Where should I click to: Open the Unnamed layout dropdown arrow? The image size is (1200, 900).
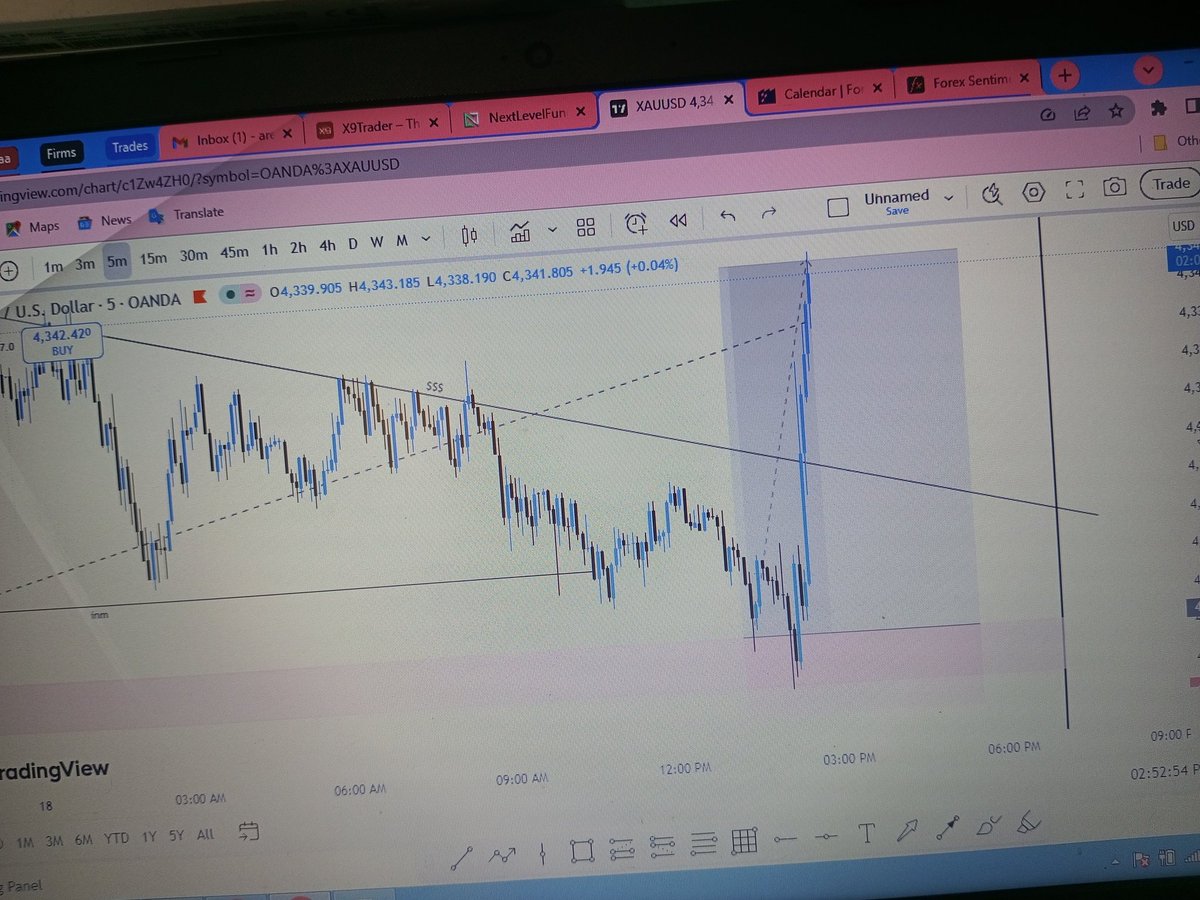coord(948,199)
